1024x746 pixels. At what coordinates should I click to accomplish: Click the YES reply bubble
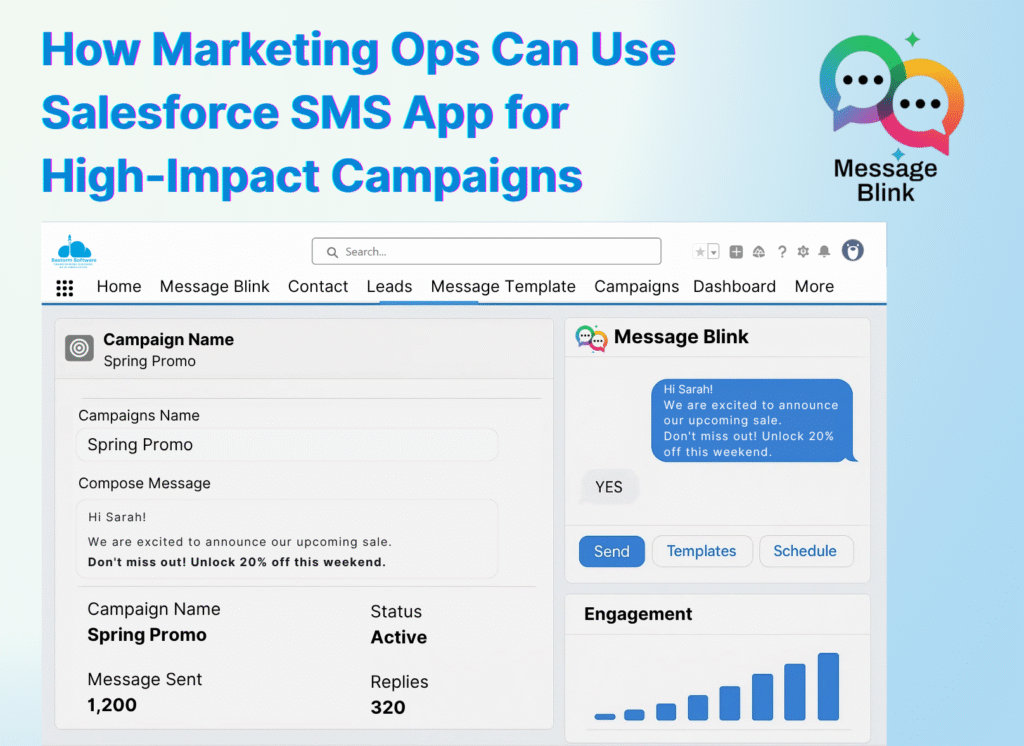[x=608, y=487]
